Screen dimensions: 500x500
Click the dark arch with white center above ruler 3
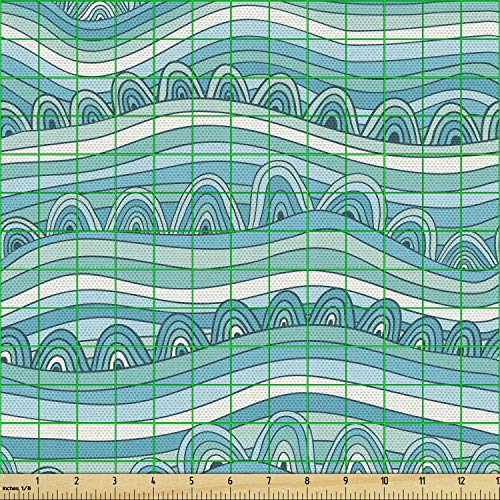[117, 348]
